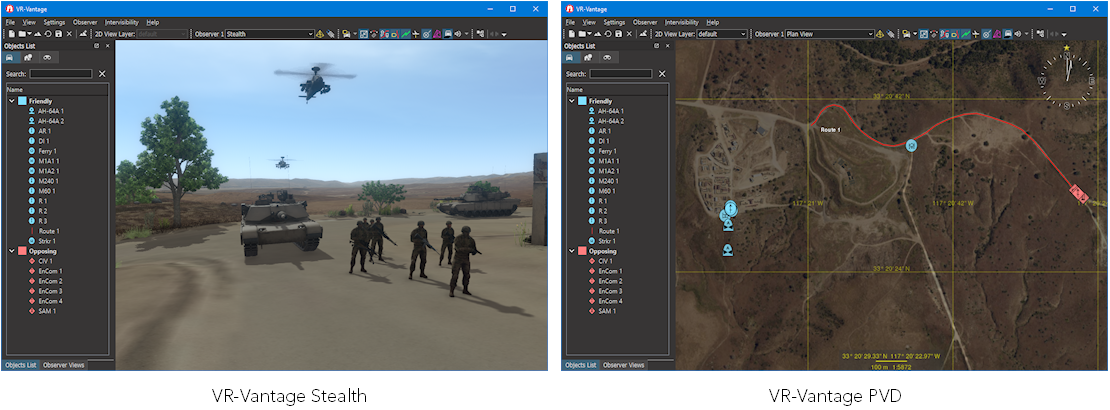
Task: Click the Route 1 label on the PVD map
Action: pyautogui.click(x=830, y=130)
